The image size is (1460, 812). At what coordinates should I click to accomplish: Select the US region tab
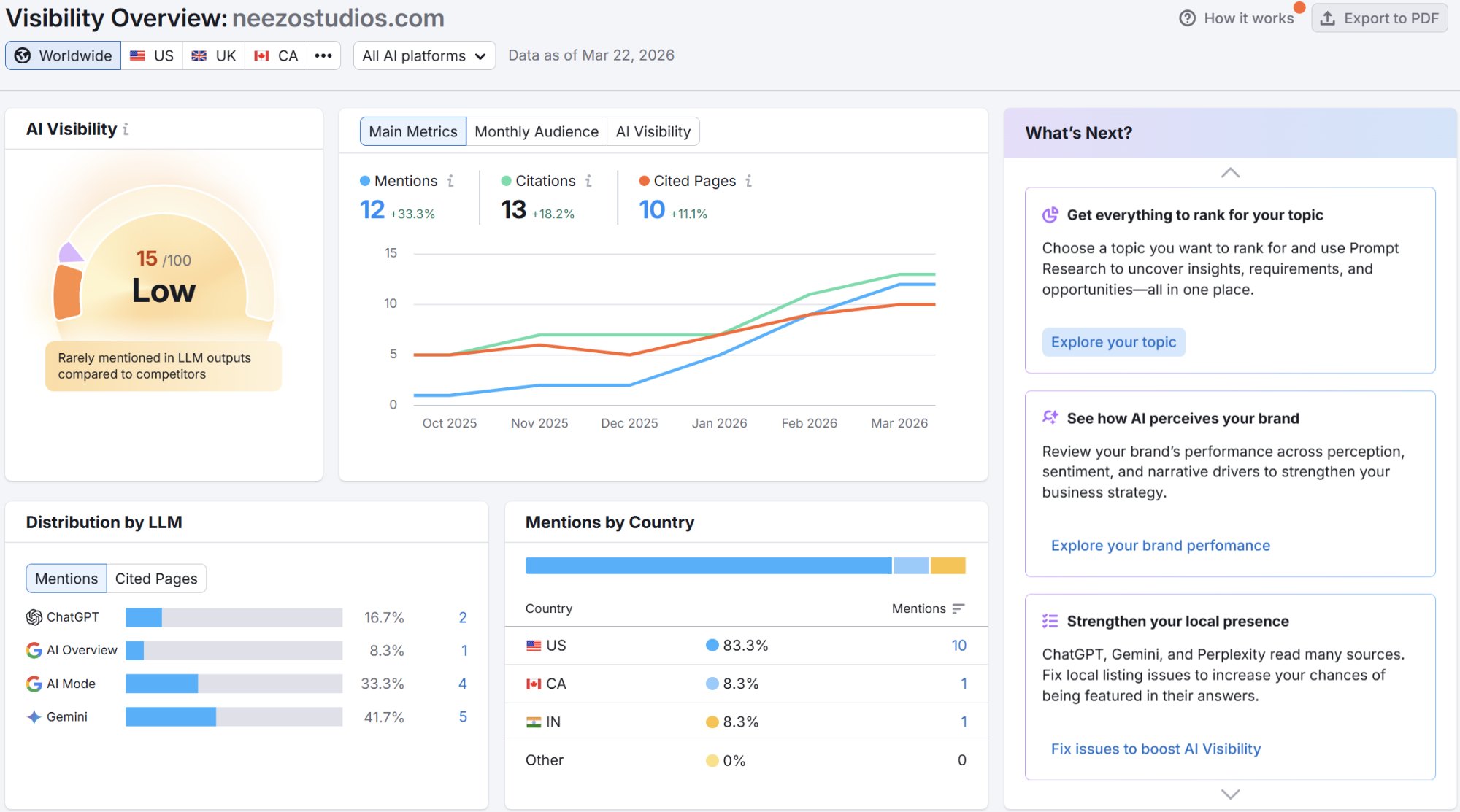(152, 55)
